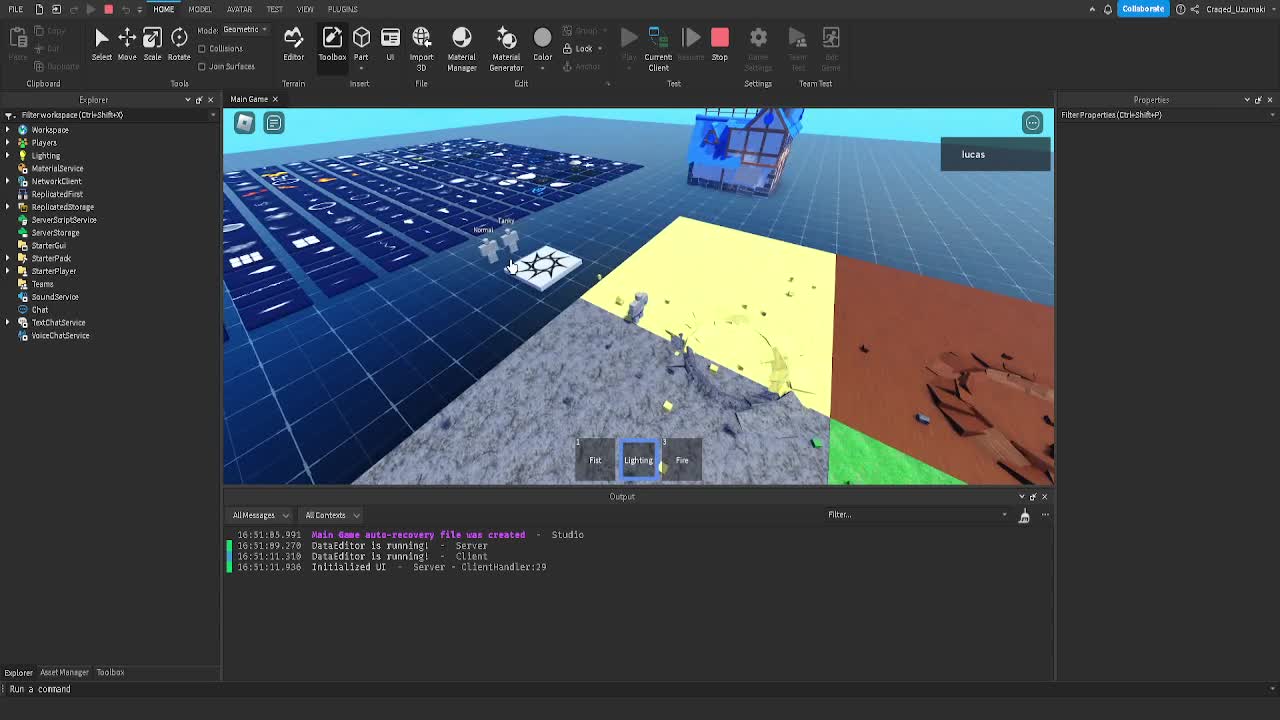Open the Geometric mode dropdown
This screenshot has width=1280, height=720.
(x=244, y=30)
